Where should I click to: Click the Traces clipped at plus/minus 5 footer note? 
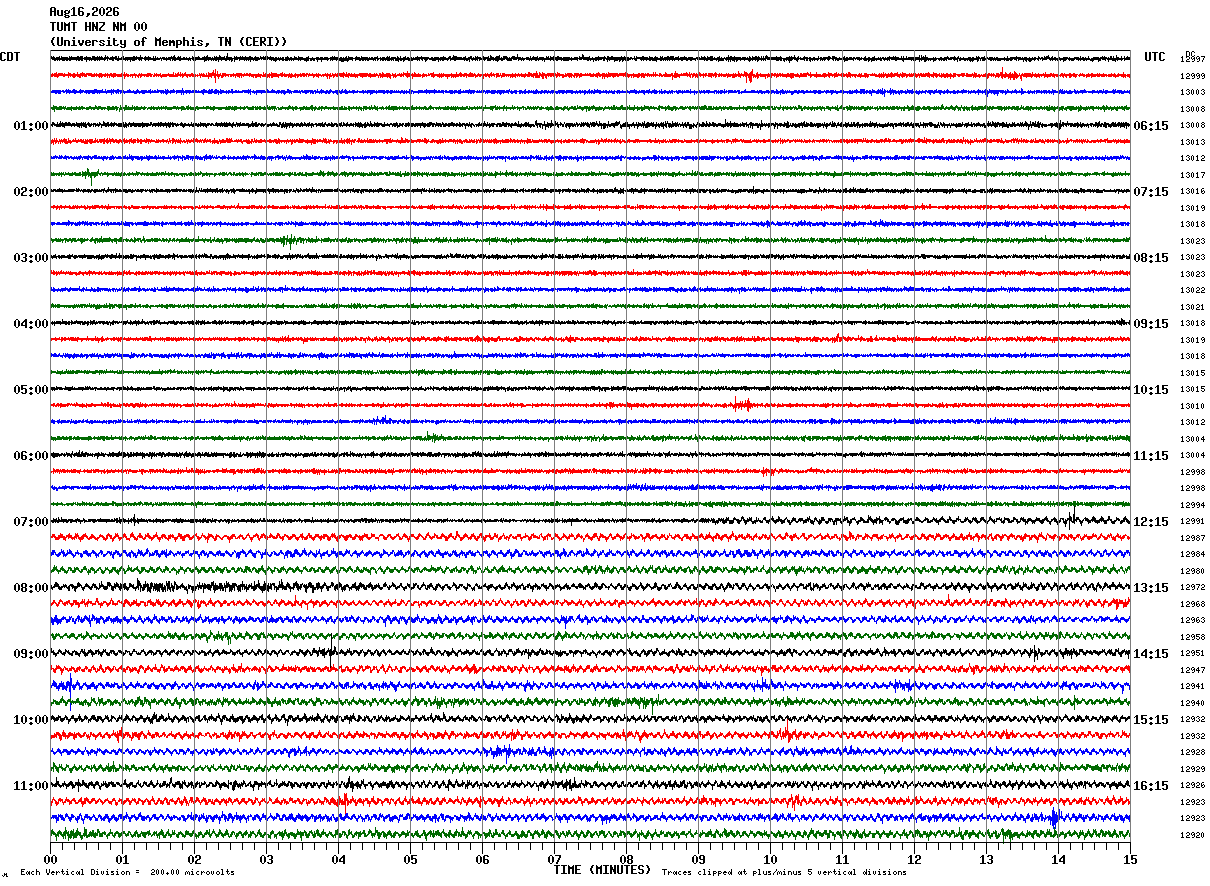(x=784, y=873)
